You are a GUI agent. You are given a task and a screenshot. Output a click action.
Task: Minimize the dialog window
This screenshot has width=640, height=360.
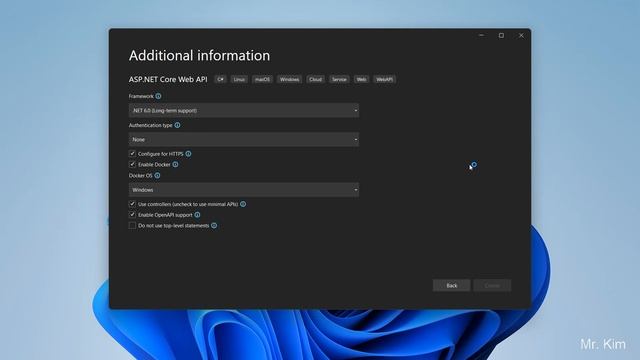[482, 36]
